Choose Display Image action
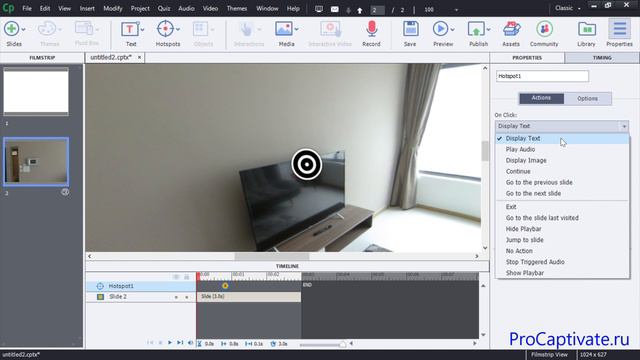This screenshot has width=640, height=360. [526, 160]
